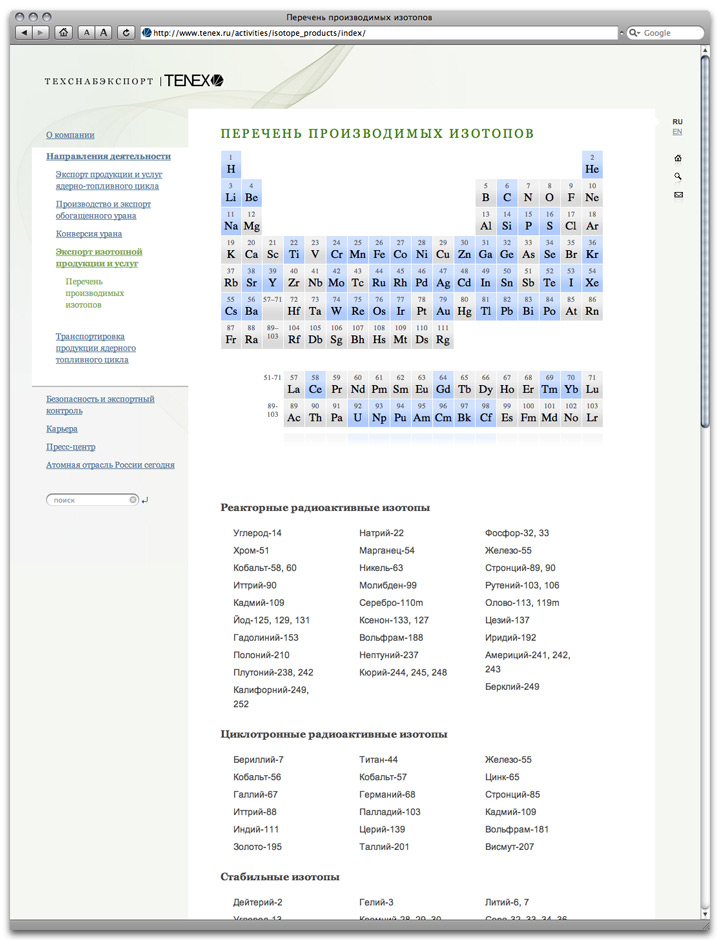720x940 pixels.
Task: Clear the site search field with the x icon
Action: pyautogui.click(x=133, y=499)
